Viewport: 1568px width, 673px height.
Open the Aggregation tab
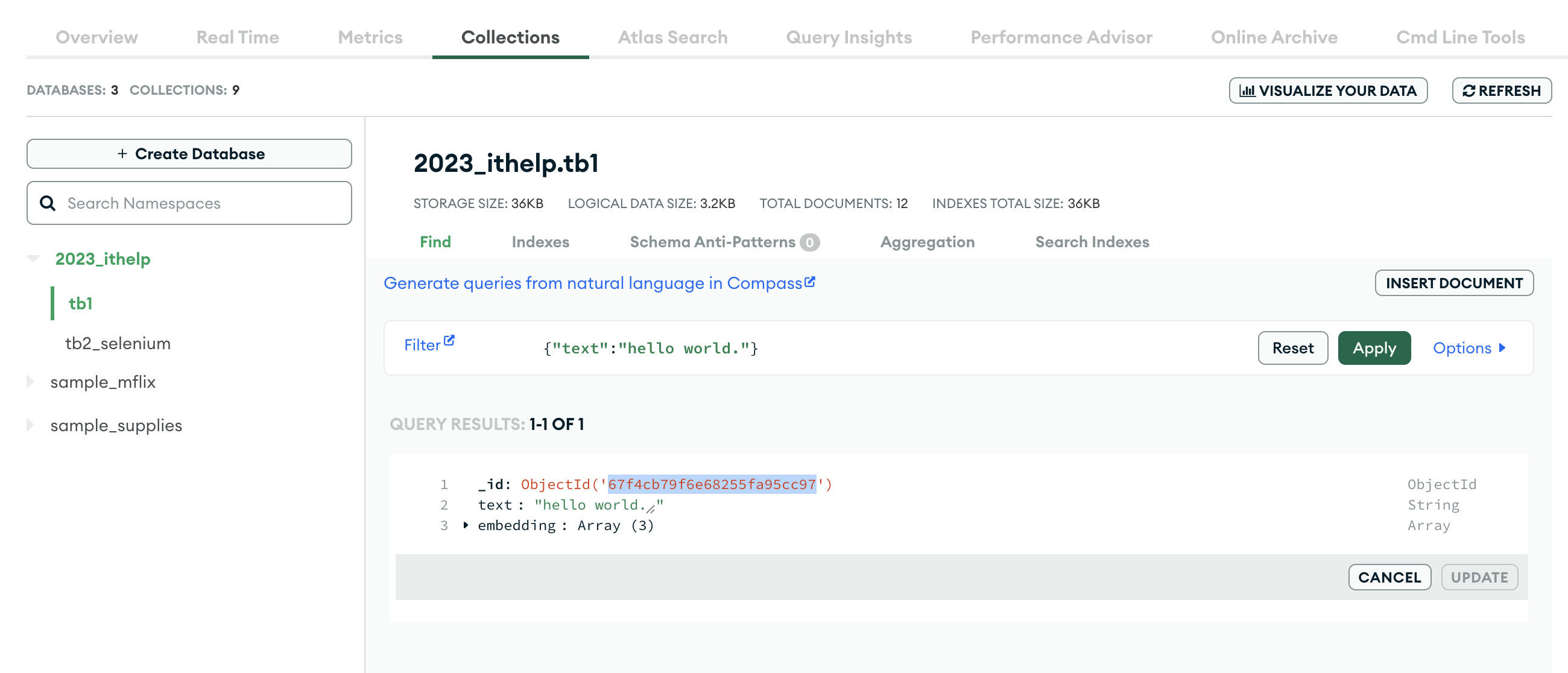coord(926,242)
